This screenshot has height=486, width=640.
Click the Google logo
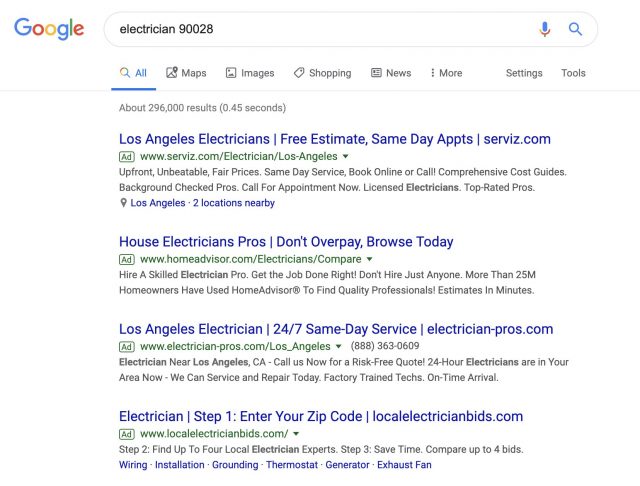pos(49,29)
